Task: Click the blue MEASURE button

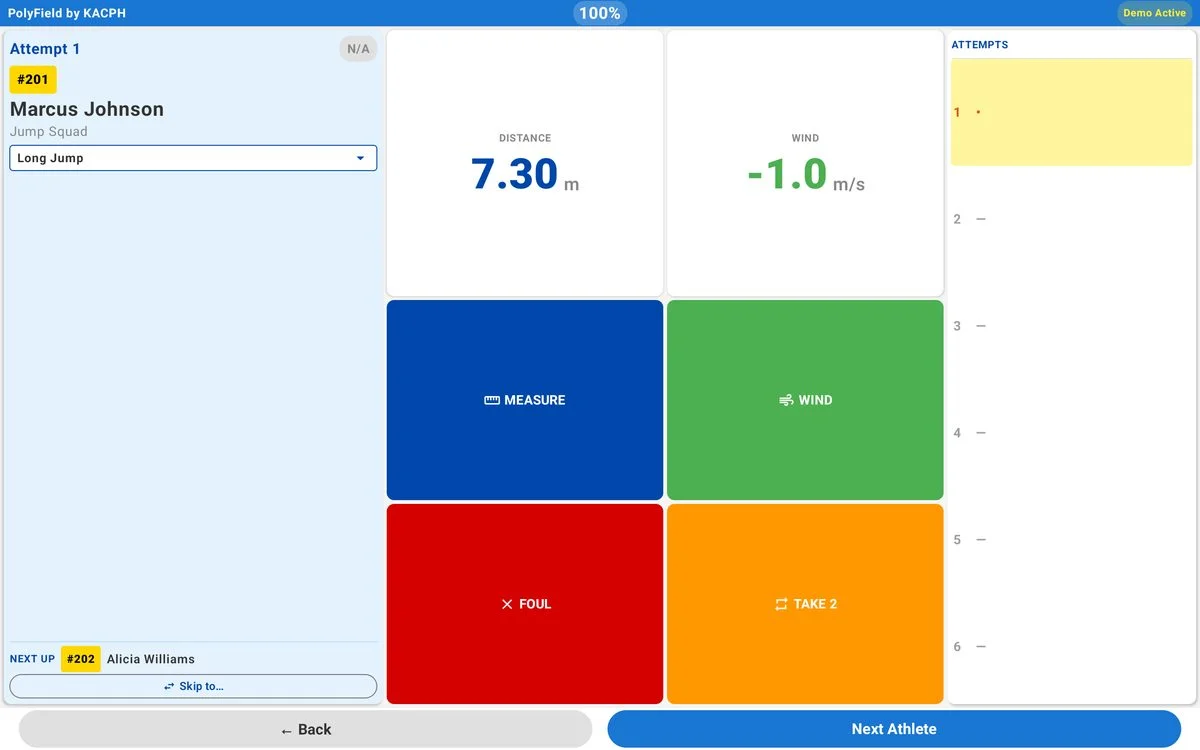Action: tap(525, 400)
